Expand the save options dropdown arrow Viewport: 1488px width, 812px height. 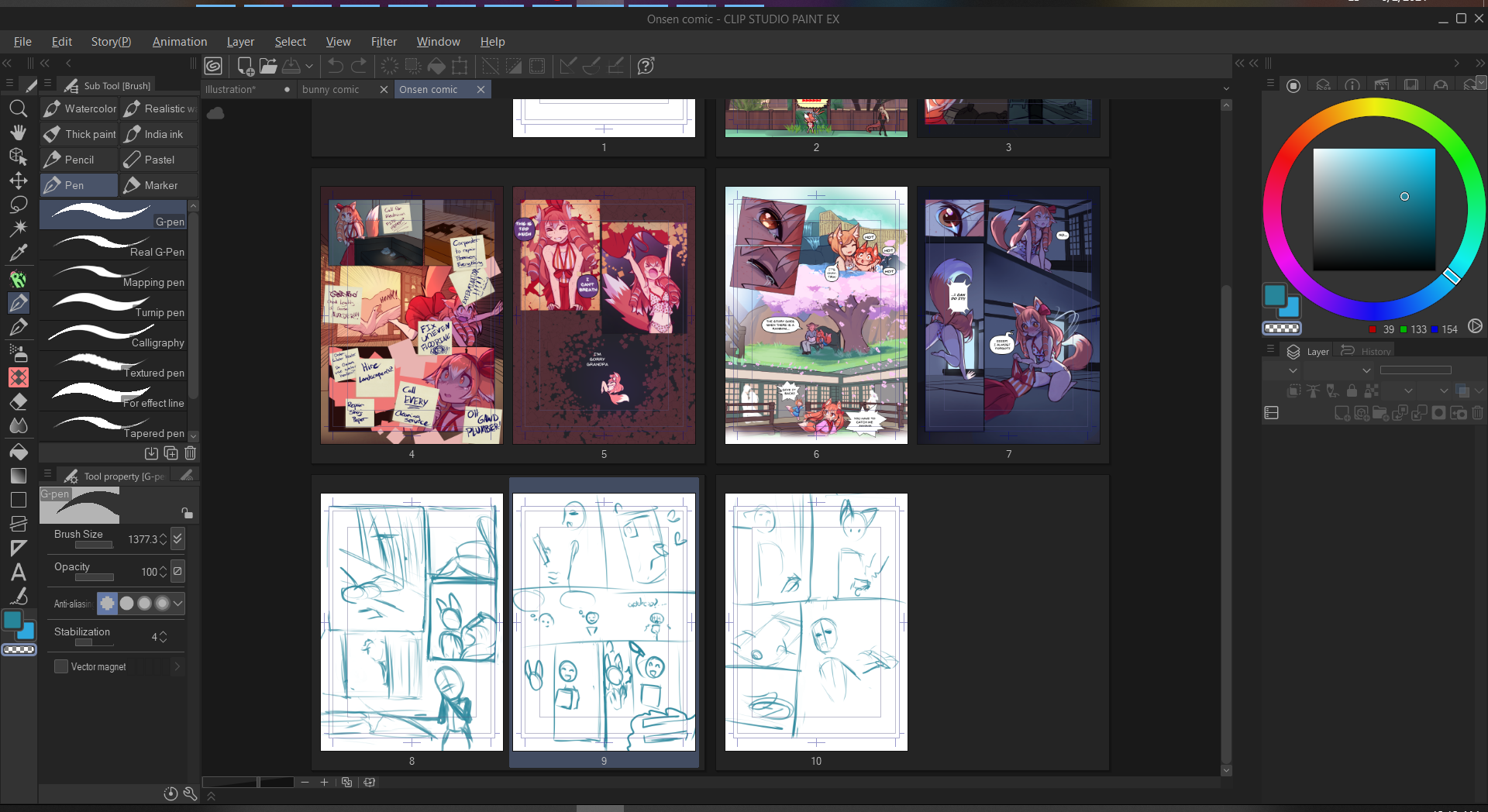[309, 67]
